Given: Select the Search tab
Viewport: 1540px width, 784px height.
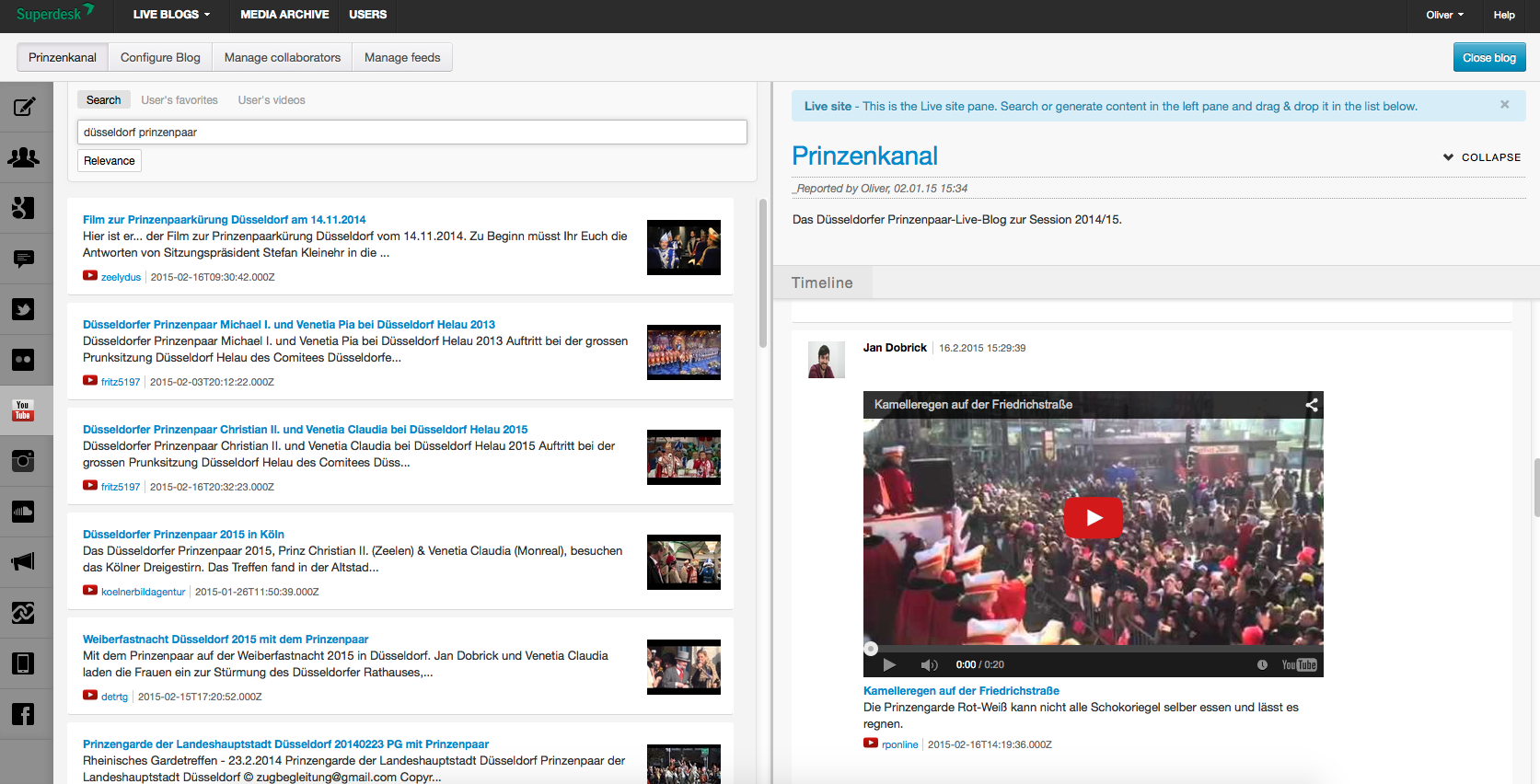Looking at the screenshot, I should pos(103,100).
